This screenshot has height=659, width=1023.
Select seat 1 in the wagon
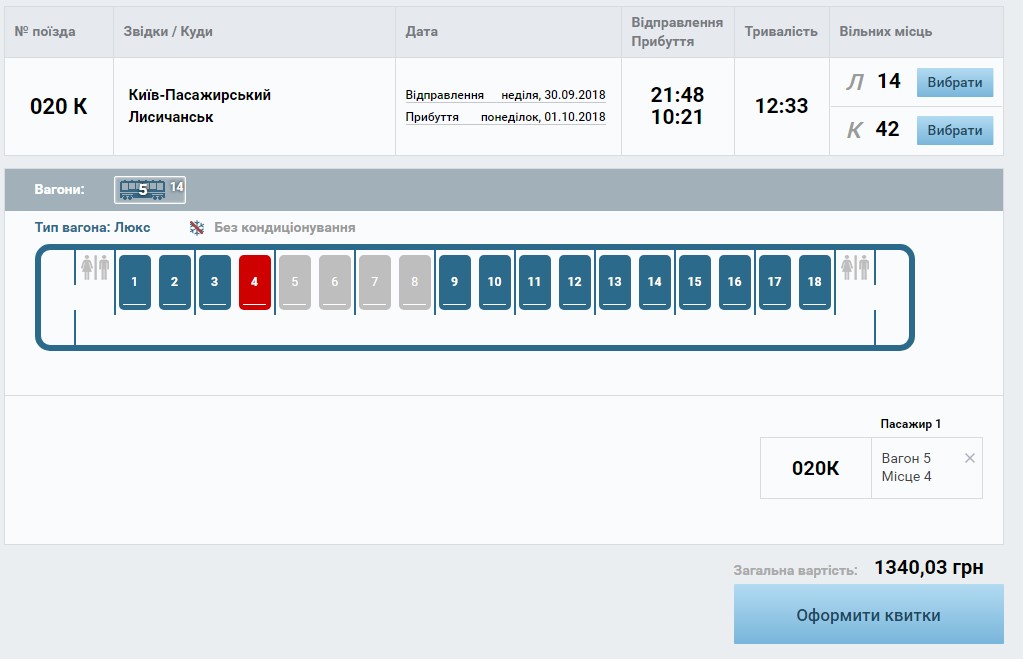[134, 282]
